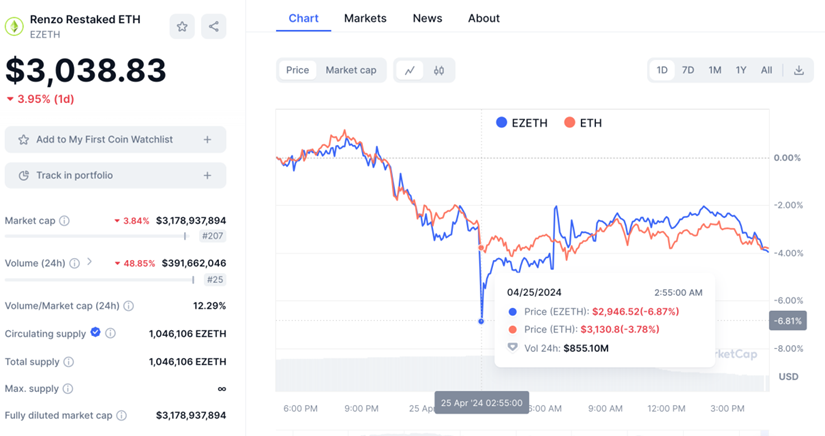Click Circulating supply info icon

[111, 333]
